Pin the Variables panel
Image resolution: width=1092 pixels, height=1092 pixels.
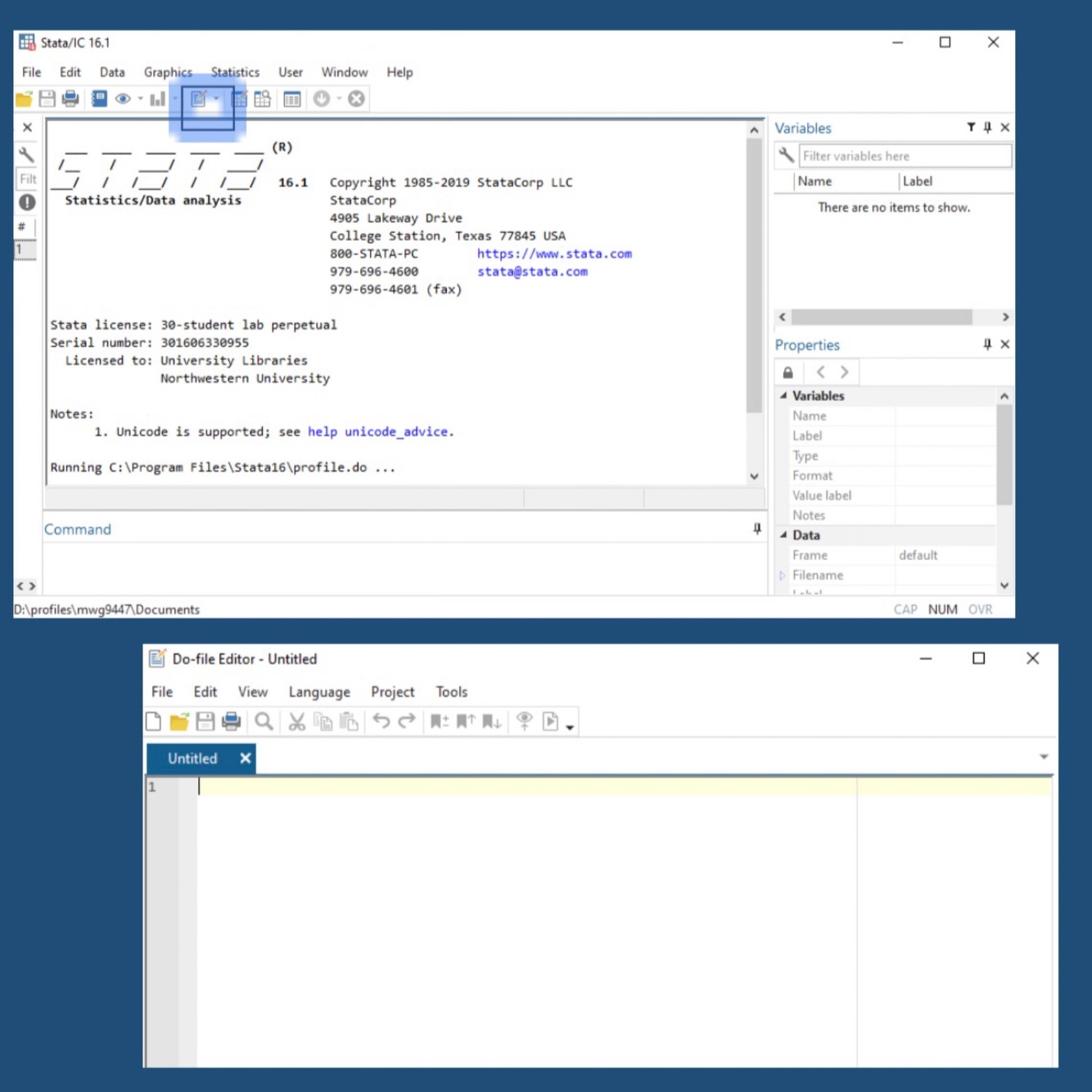point(988,128)
